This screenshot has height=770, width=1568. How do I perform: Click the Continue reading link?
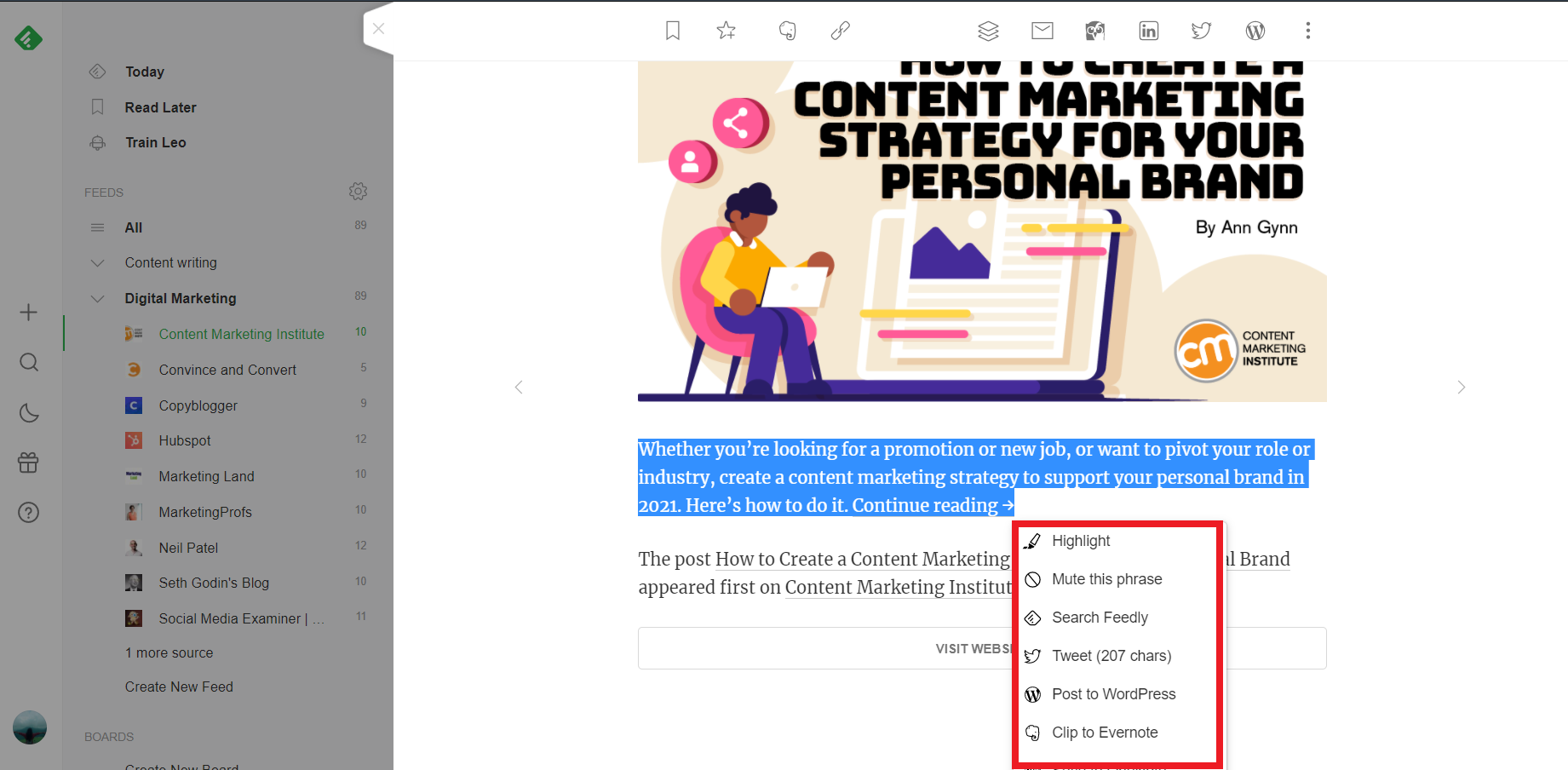pyautogui.click(x=933, y=505)
